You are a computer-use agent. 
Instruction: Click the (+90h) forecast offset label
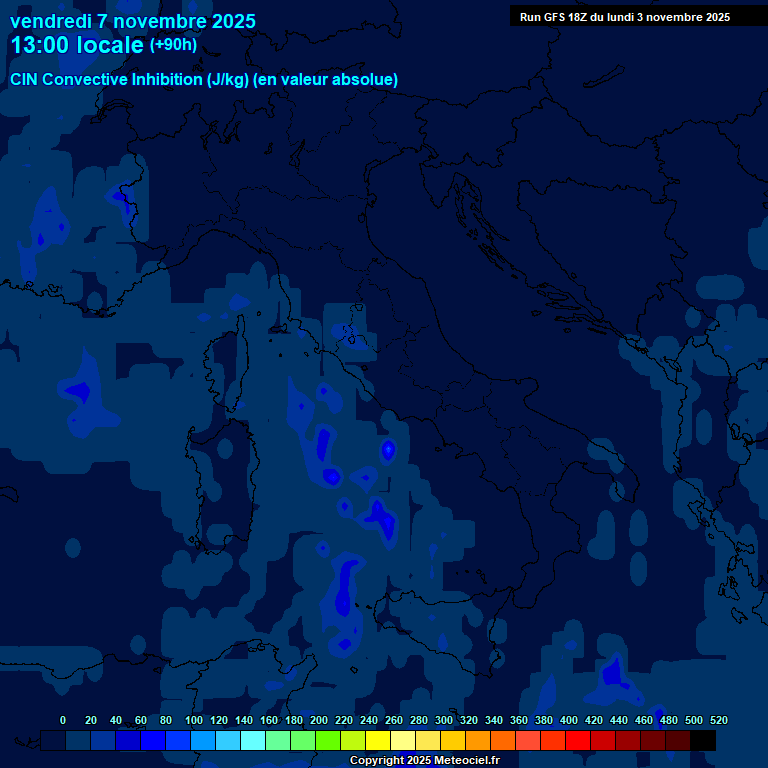pyautogui.click(x=173, y=45)
